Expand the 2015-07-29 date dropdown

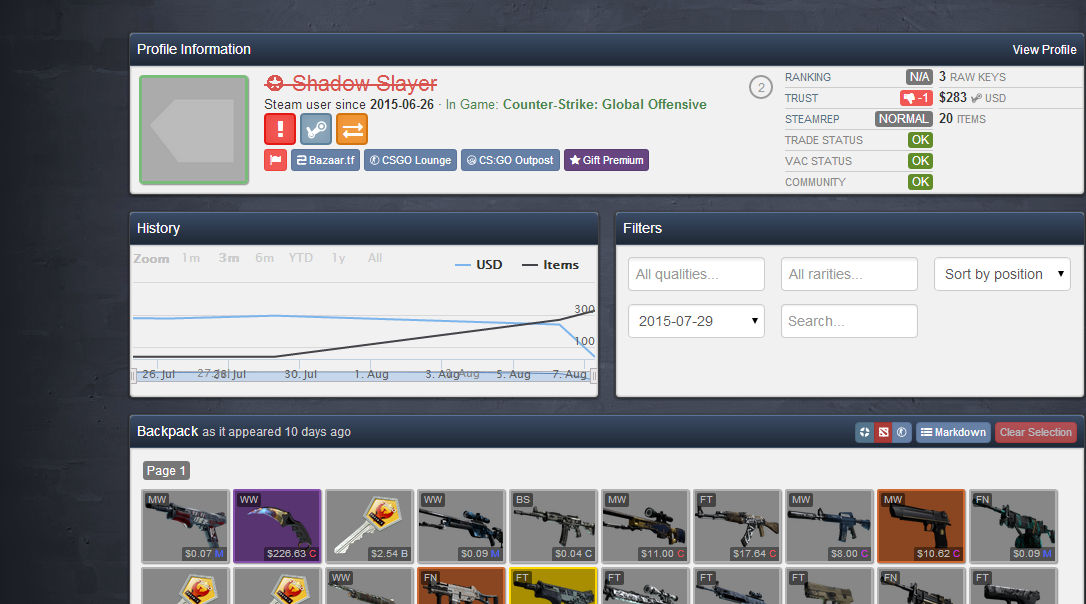(x=696, y=321)
